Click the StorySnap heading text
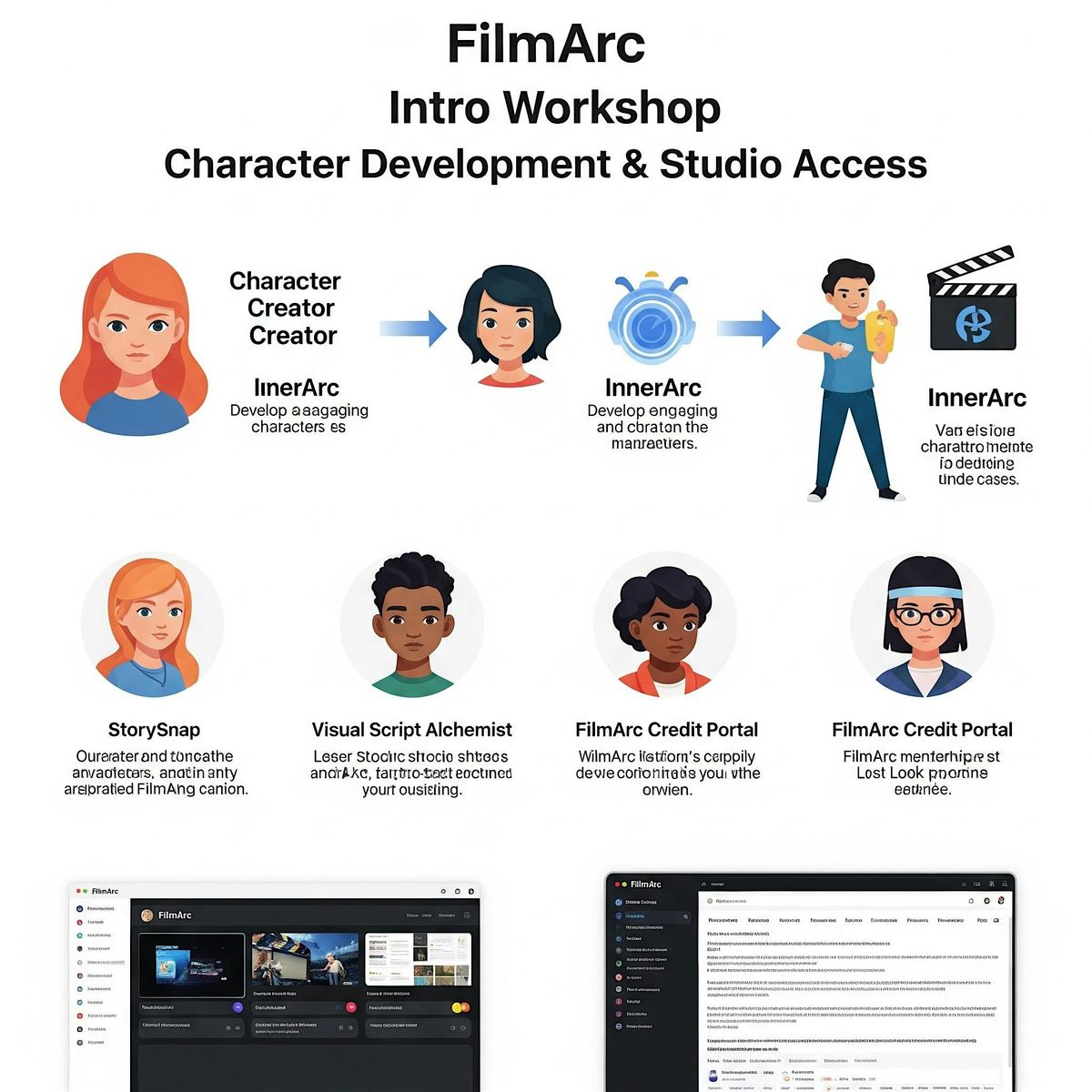This screenshot has width=1092, height=1092. point(154,730)
